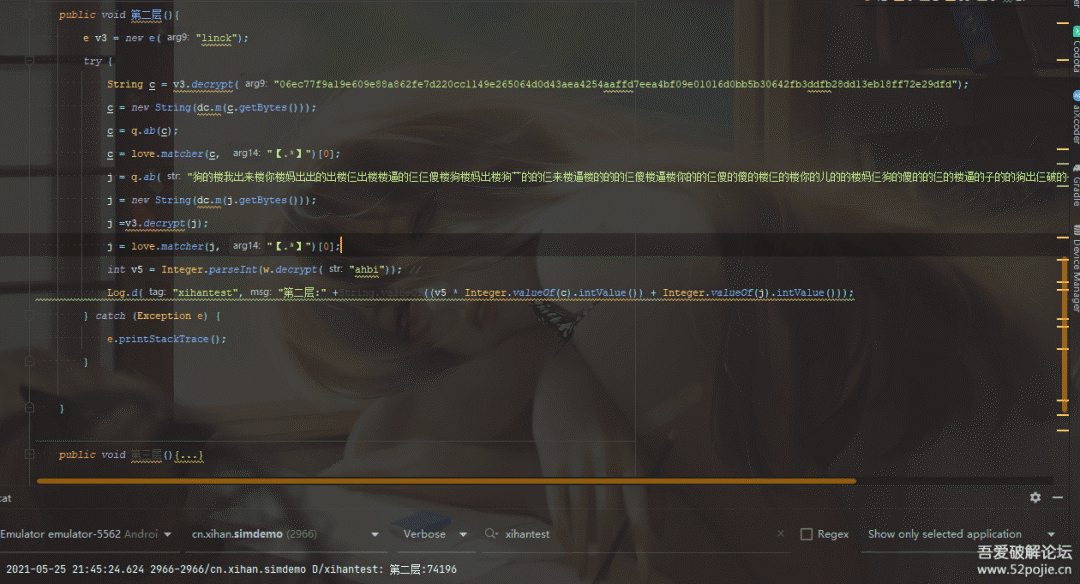Open the cn.xihan.simdemo process dropdown
This screenshot has width=1080, height=584.
click(285, 534)
